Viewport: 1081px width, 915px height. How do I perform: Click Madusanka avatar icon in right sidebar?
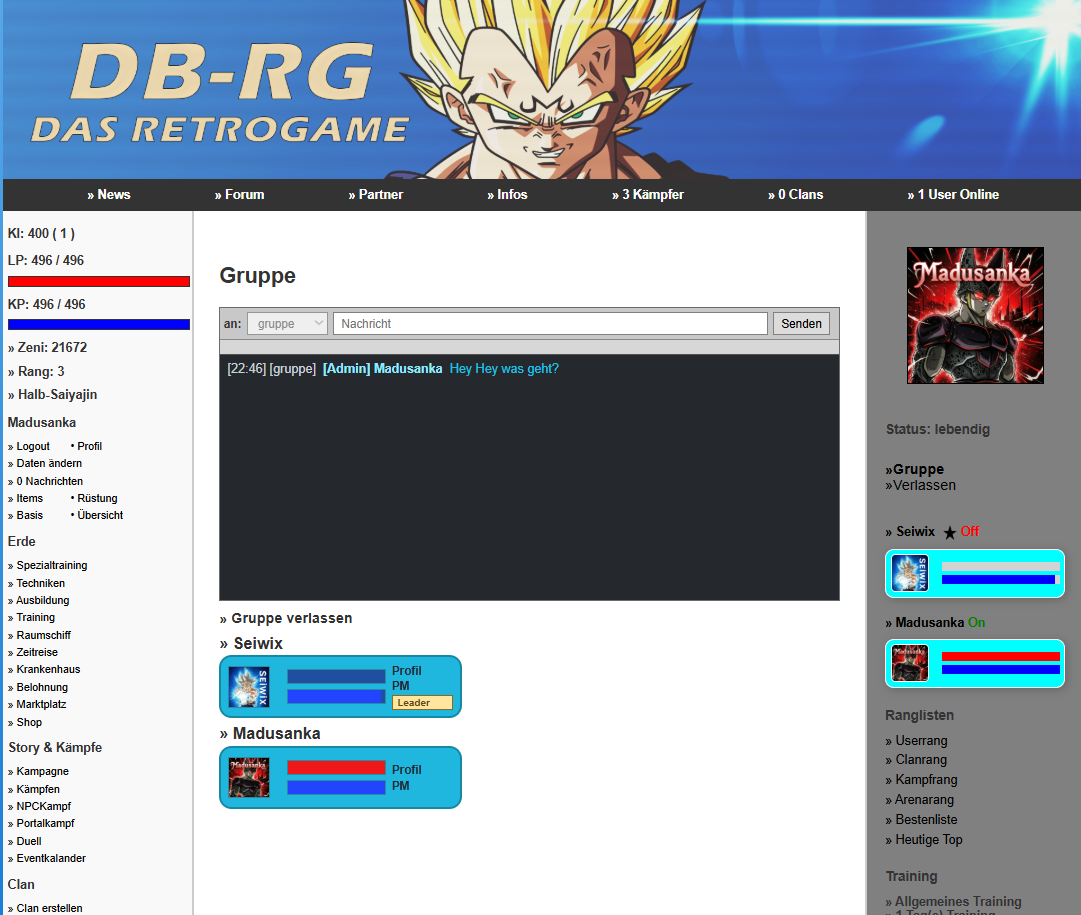910,663
